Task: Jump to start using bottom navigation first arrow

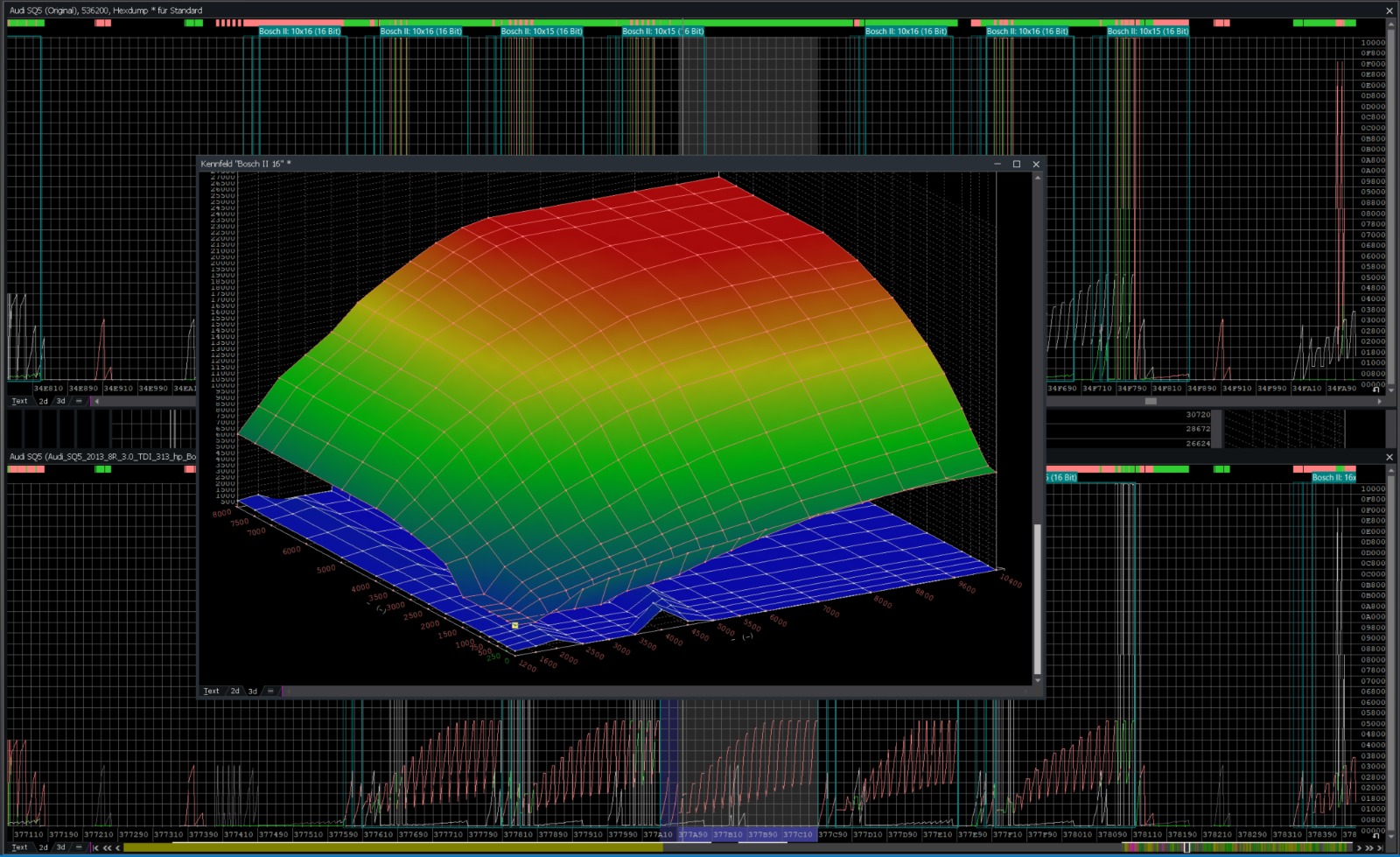Action: (x=95, y=847)
